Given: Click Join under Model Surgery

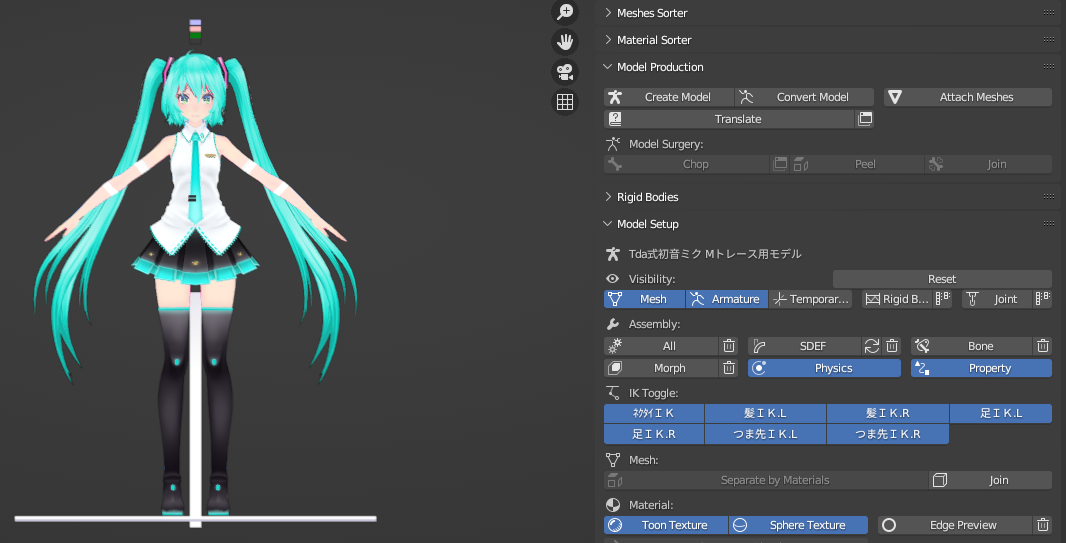Looking at the screenshot, I should (x=988, y=164).
